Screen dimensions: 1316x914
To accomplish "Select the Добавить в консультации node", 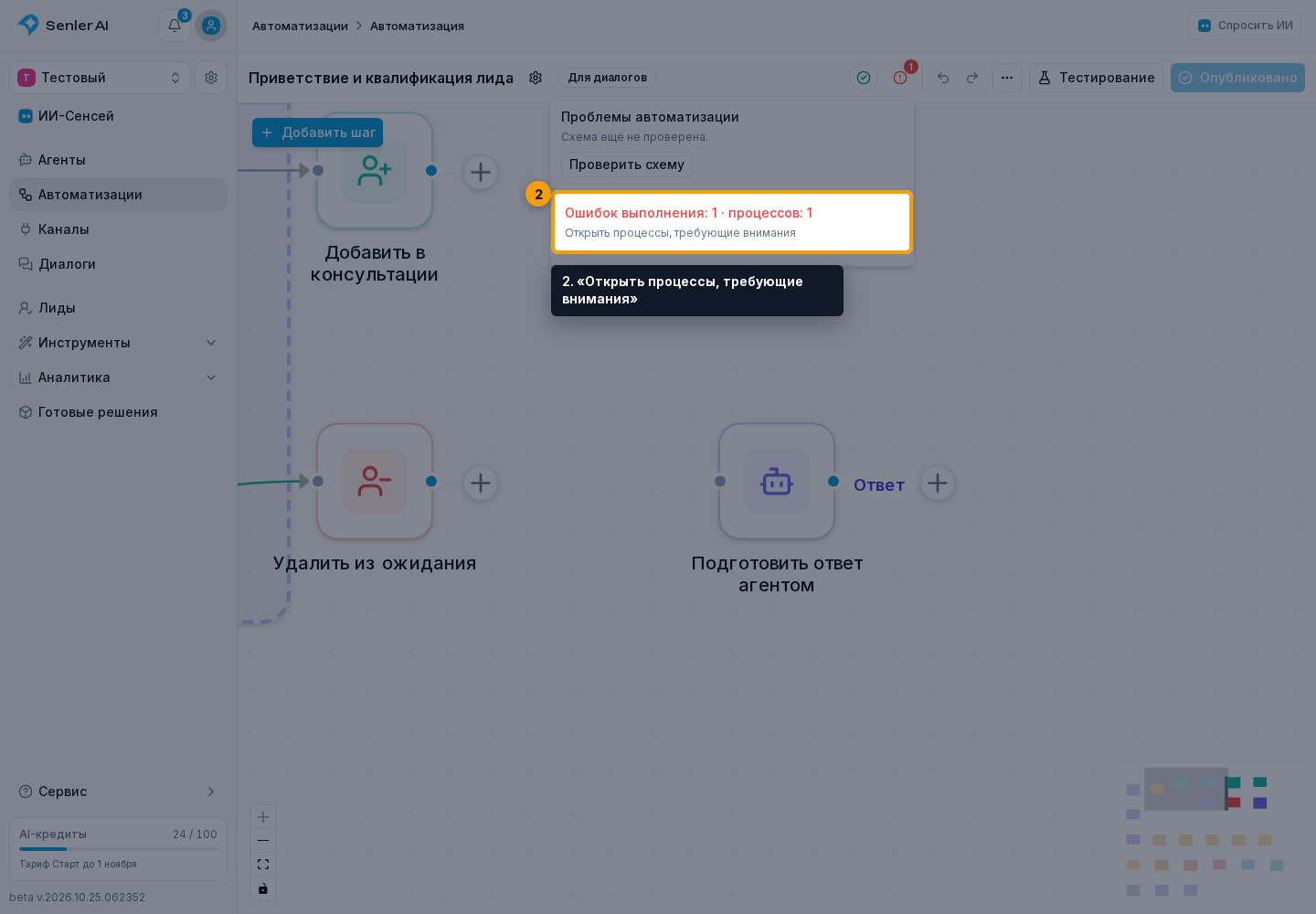I will click(x=375, y=171).
